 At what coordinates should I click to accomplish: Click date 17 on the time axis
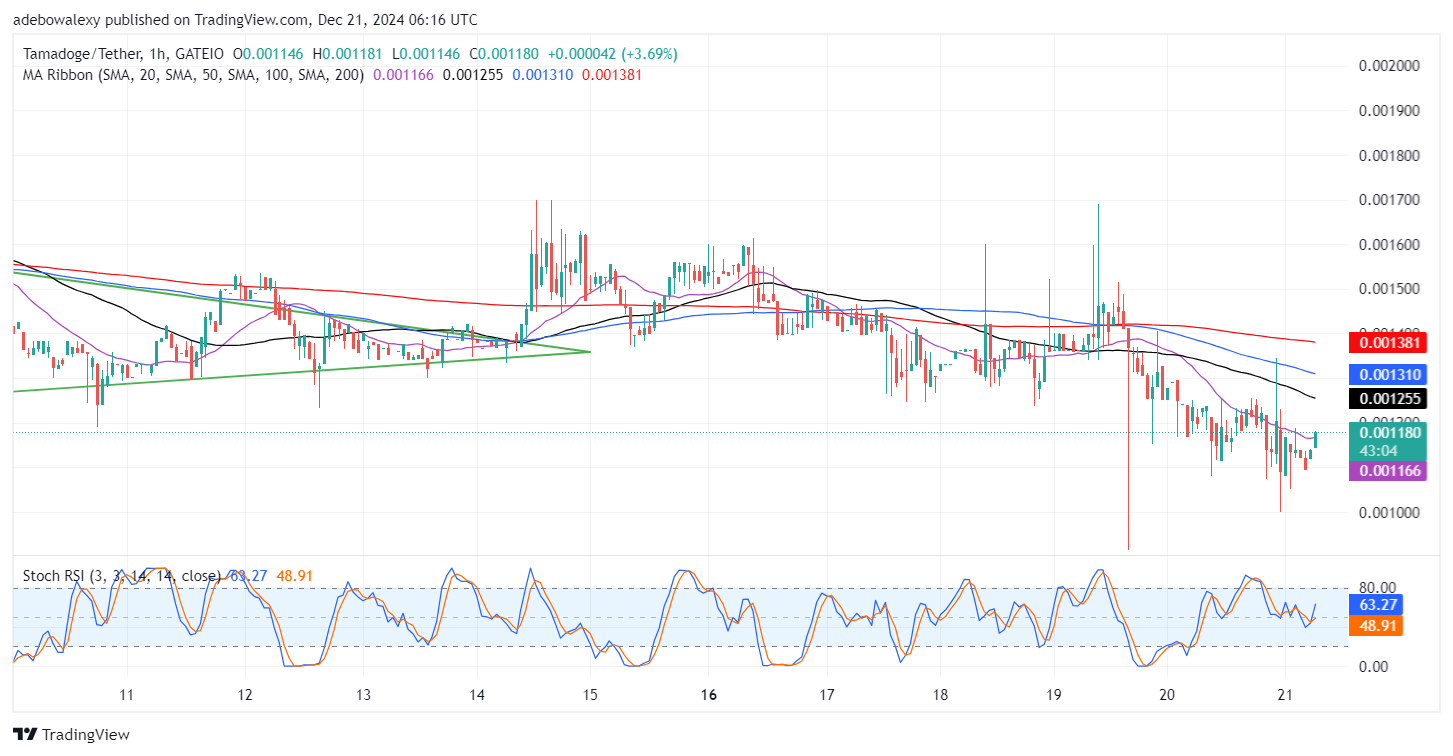(826, 694)
